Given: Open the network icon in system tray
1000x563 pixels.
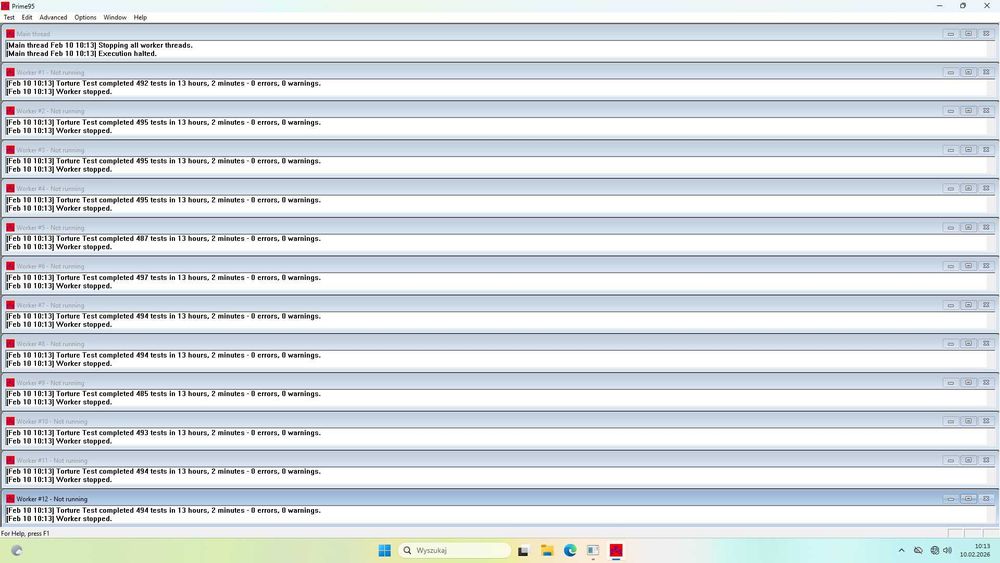Looking at the screenshot, I should 934,550.
